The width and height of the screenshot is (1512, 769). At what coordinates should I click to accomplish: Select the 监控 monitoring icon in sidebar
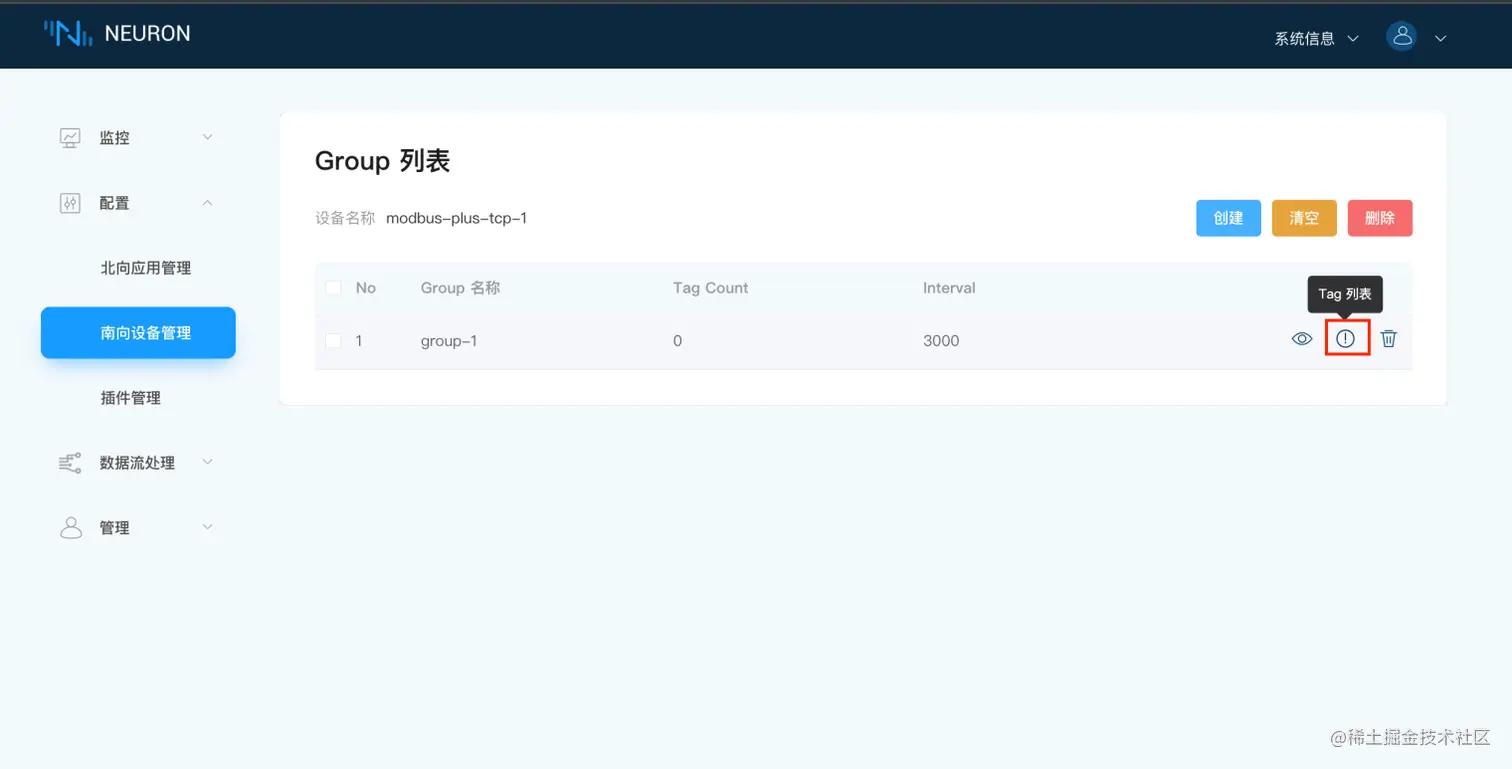[x=70, y=136]
